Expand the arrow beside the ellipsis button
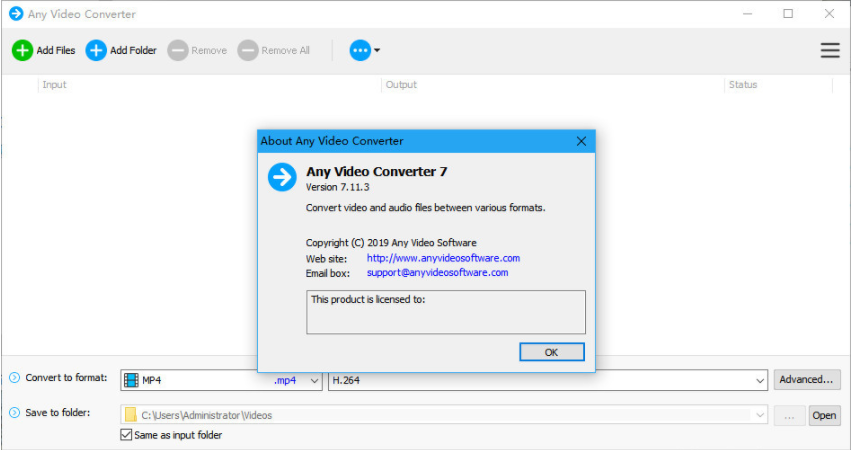 pyautogui.click(x=377, y=51)
